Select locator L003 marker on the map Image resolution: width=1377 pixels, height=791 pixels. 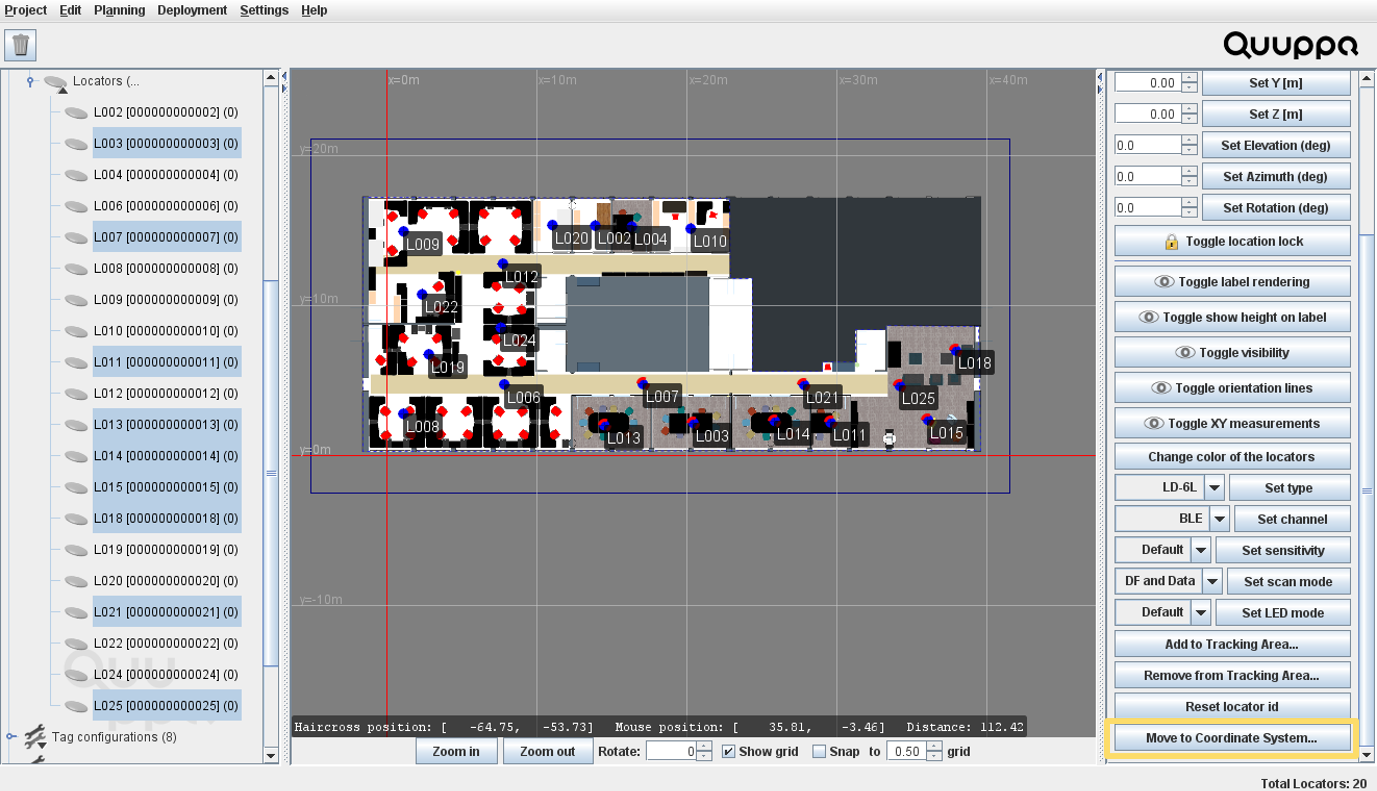click(693, 423)
